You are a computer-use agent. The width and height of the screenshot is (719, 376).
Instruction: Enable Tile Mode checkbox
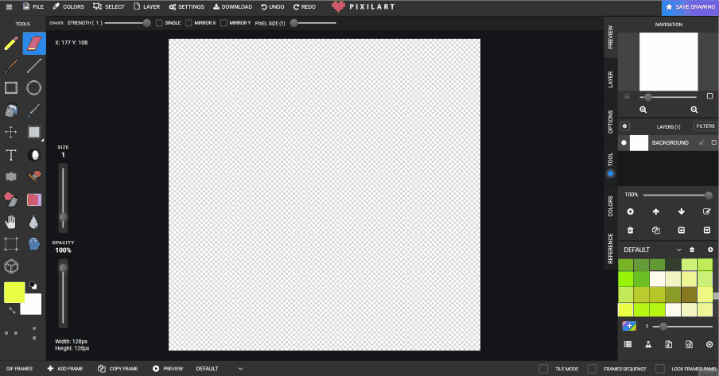coord(543,369)
